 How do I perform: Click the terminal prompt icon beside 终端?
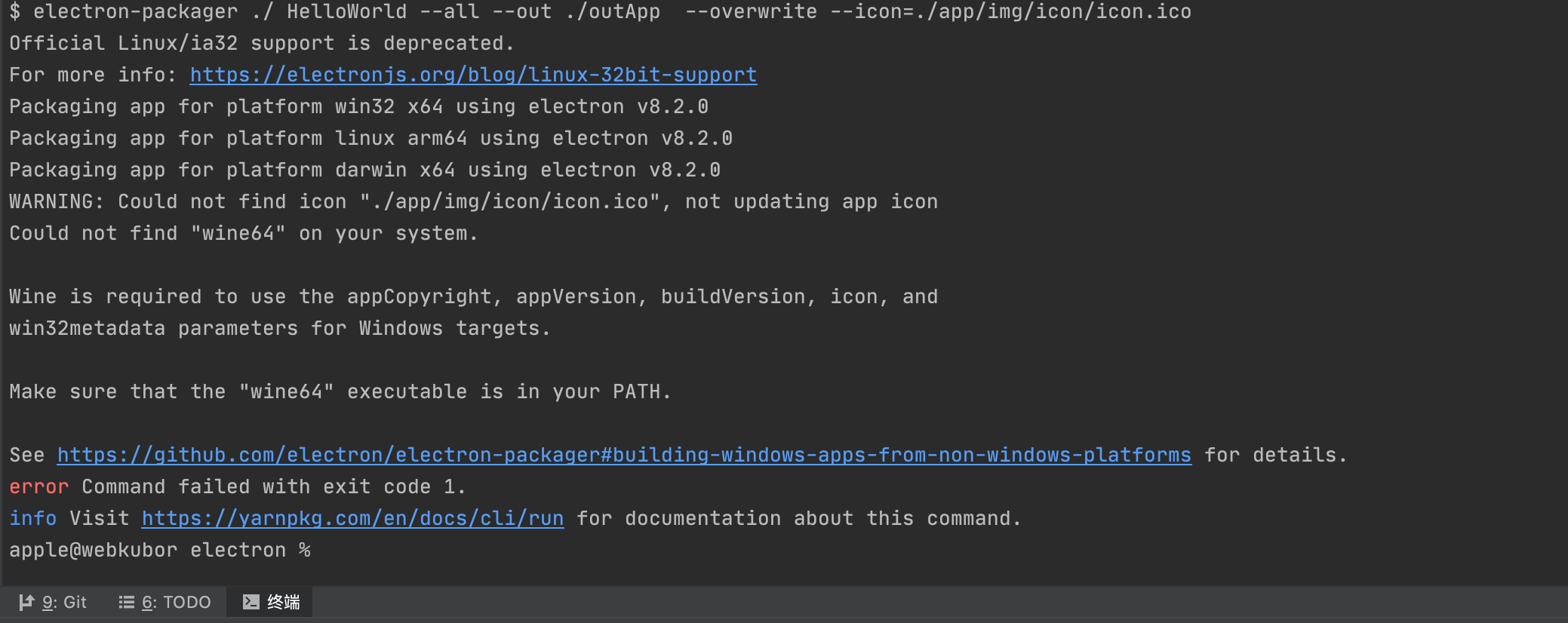[251, 602]
